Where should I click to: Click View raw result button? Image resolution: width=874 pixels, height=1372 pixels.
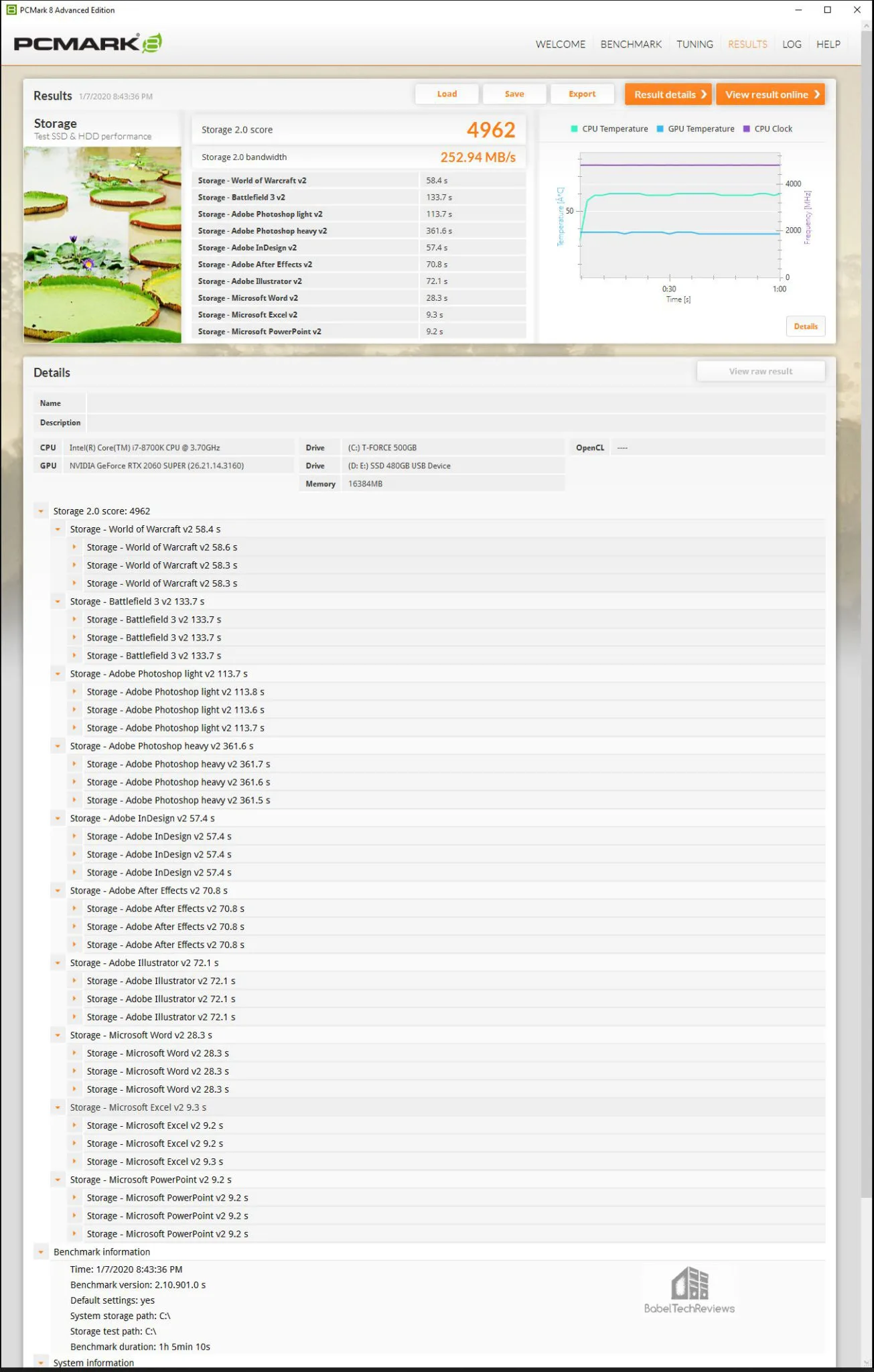pyautogui.click(x=761, y=371)
